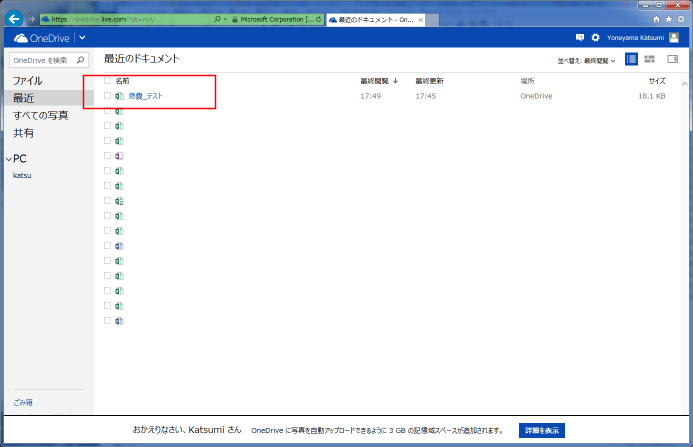The height and width of the screenshot is (447, 693).
Task: Open ファイル in the left navigation
Action: [27, 80]
